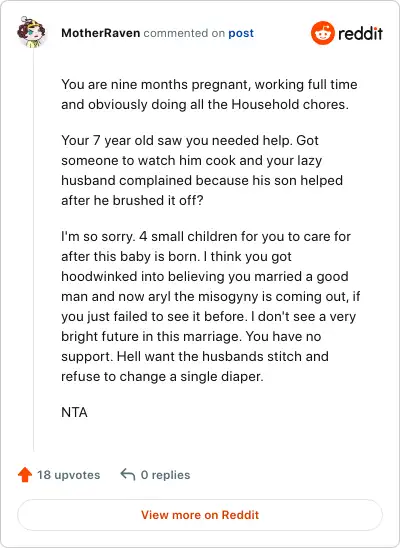This screenshot has height=548, width=400.
Task: Select the 'Your 7 year old' paragraph
Action: tap(202, 170)
